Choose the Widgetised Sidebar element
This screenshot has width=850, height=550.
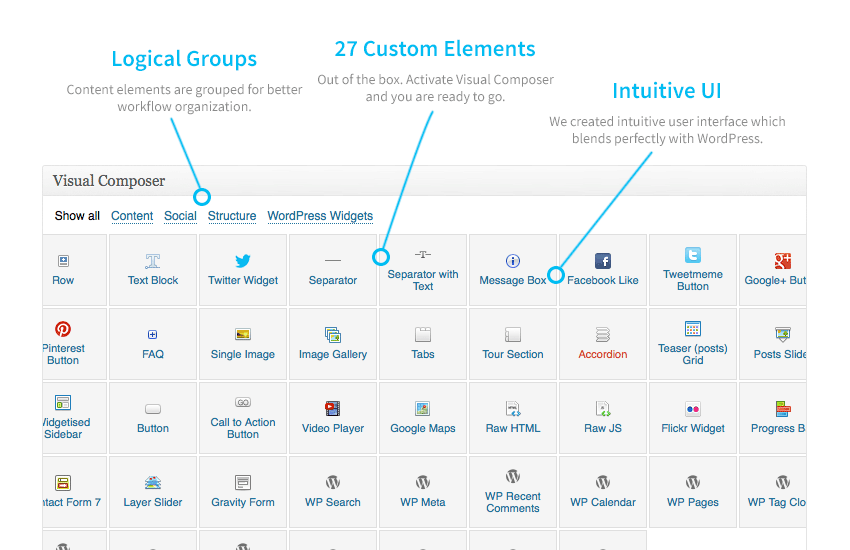[74, 418]
